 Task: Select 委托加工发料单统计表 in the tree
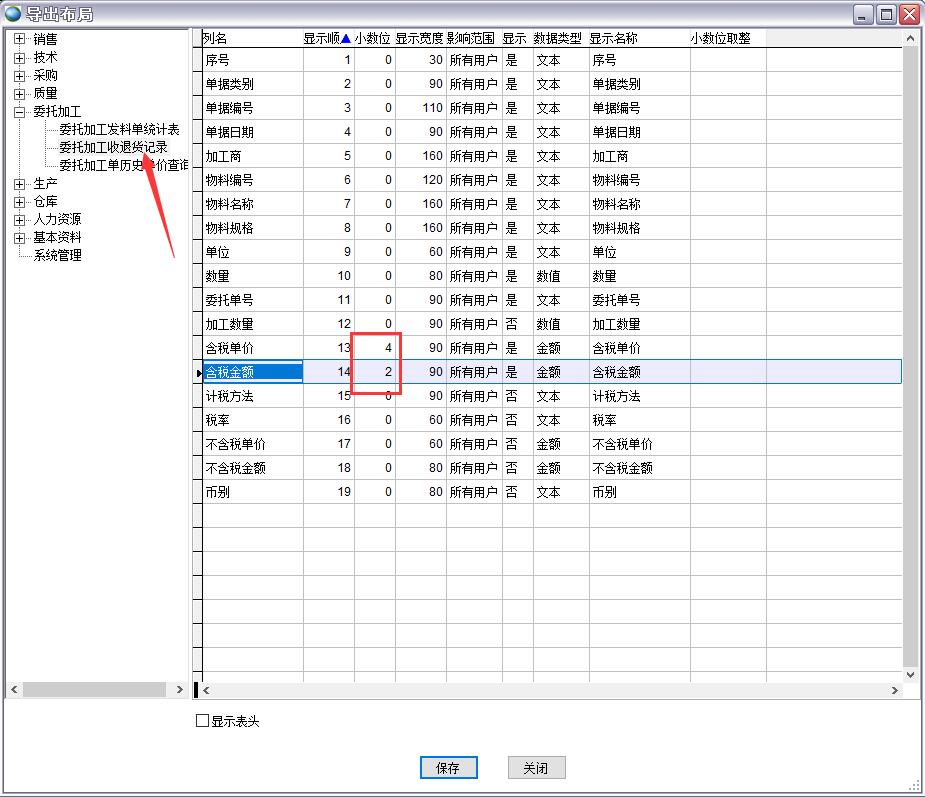[x=118, y=130]
